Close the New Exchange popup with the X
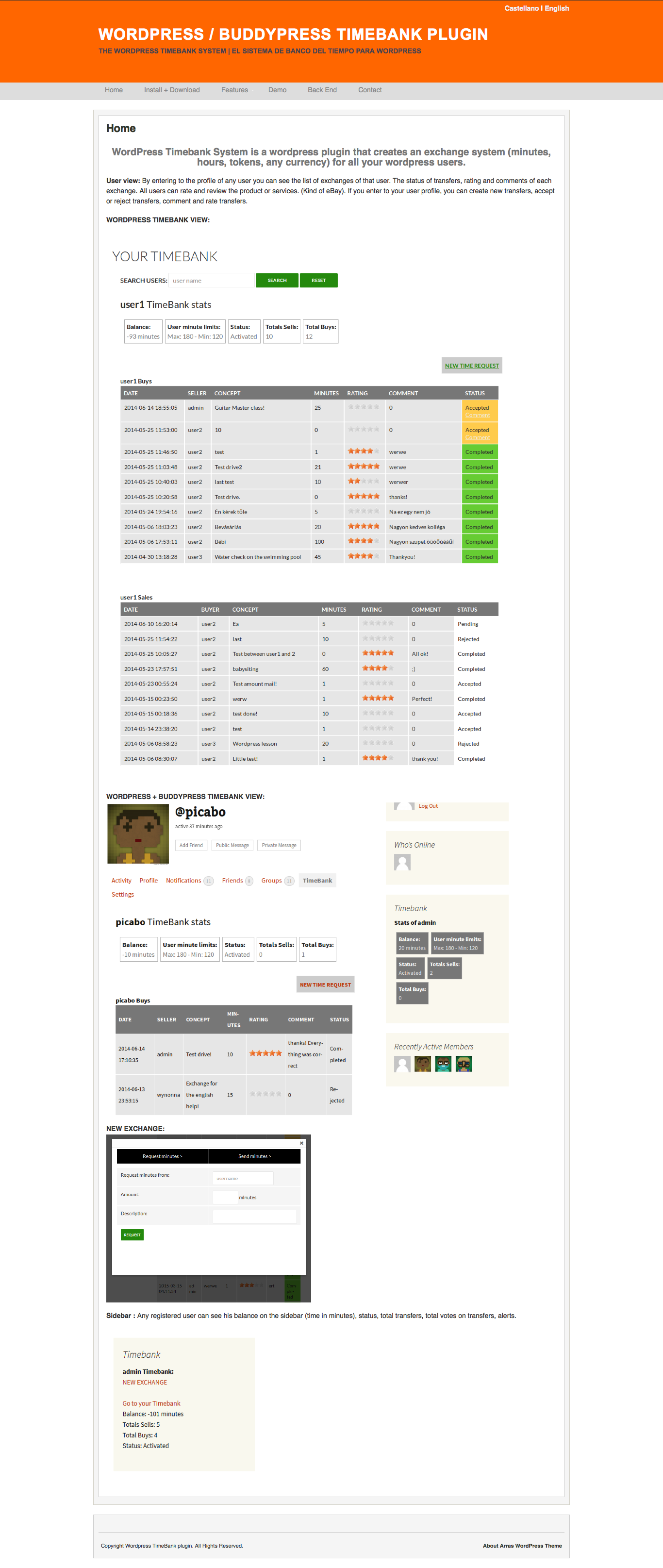The image size is (663, 1568). (x=301, y=1143)
